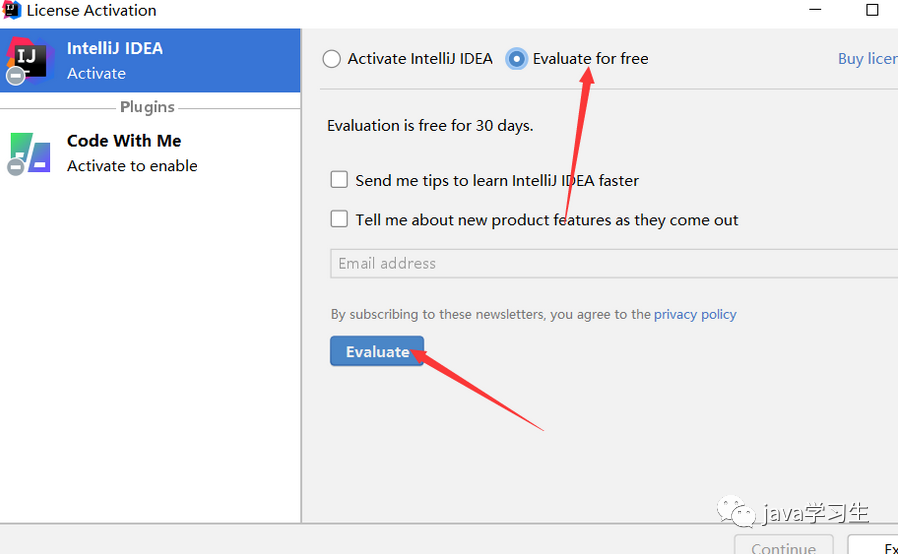Maximize the License Activation window
This screenshot has width=898, height=554.
coord(872,10)
